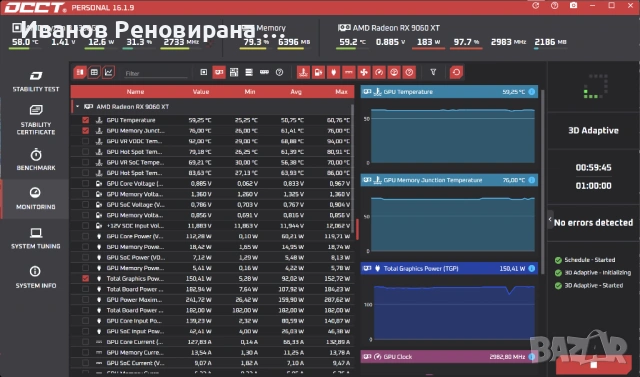Reset min, avg and max readings
Viewport: 640px width, 377px height.
tap(456, 73)
